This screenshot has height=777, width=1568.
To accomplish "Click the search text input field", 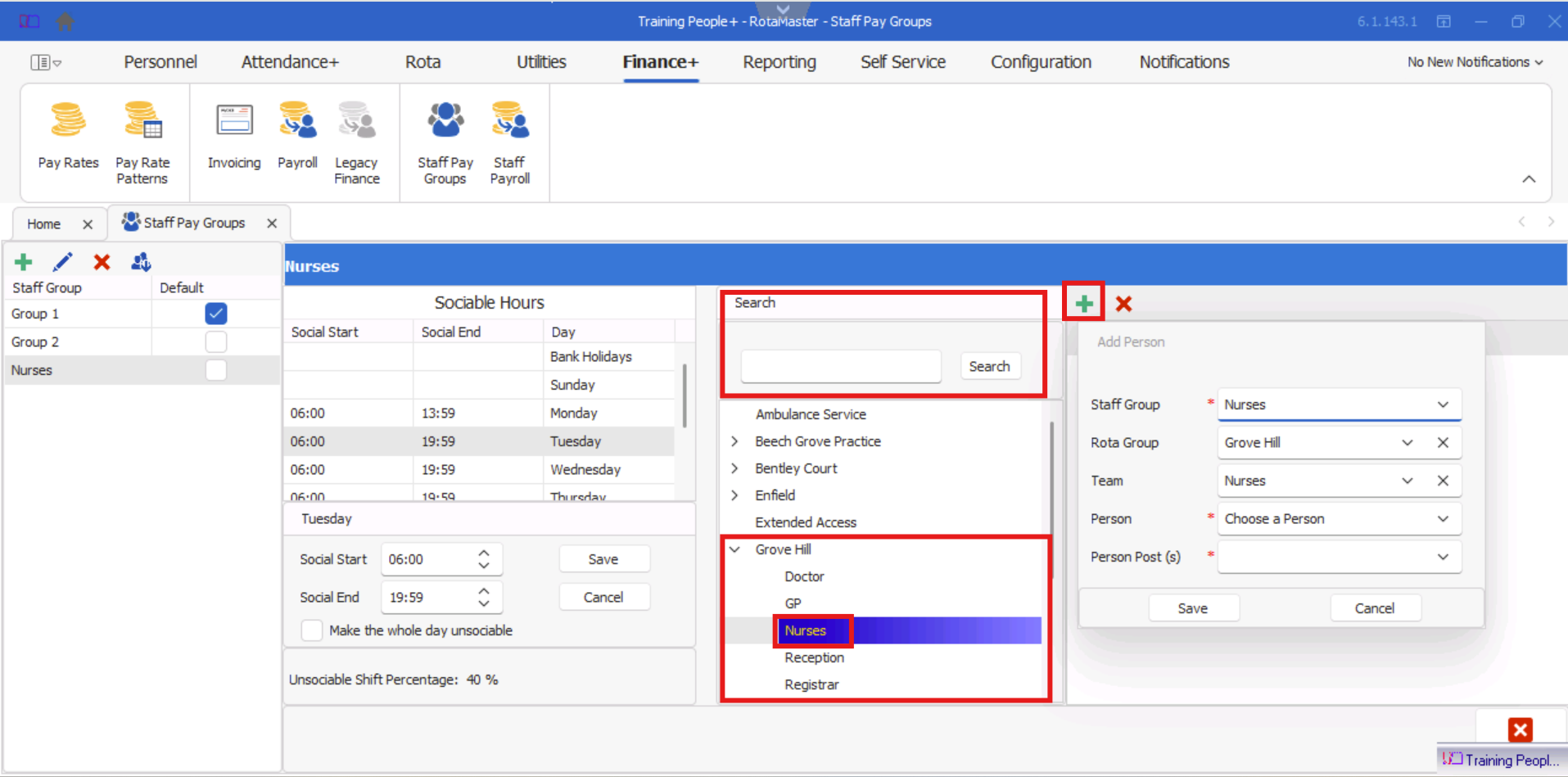I will [x=840, y=367].
